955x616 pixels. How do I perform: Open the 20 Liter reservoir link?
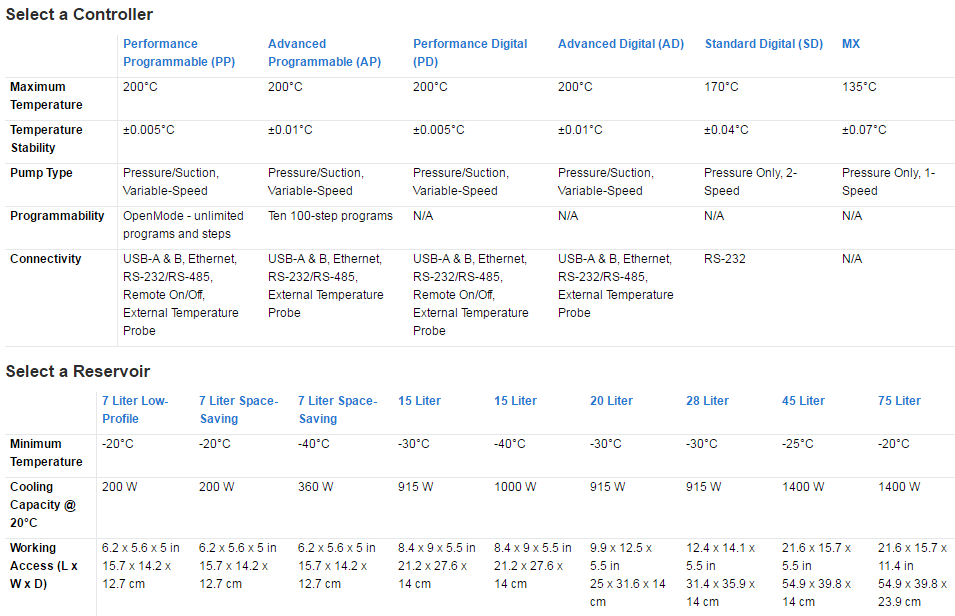pyautogui.click(x=611, y=401)
